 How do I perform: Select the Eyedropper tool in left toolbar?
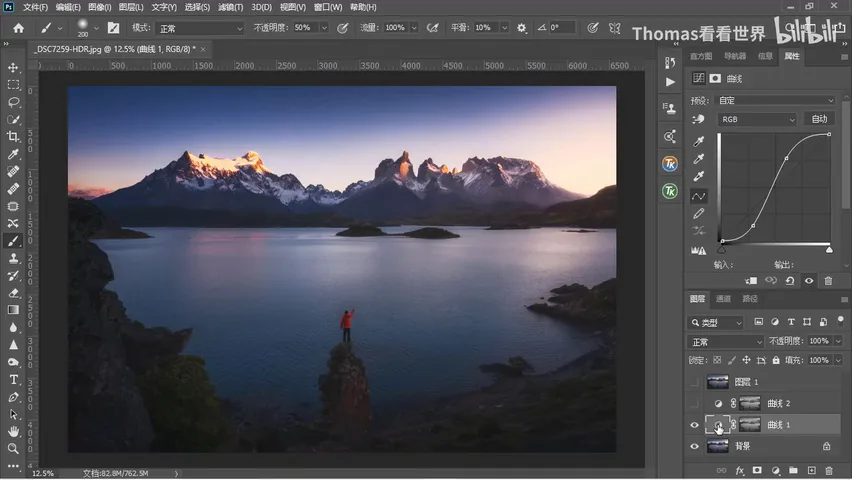coord(14,154)
